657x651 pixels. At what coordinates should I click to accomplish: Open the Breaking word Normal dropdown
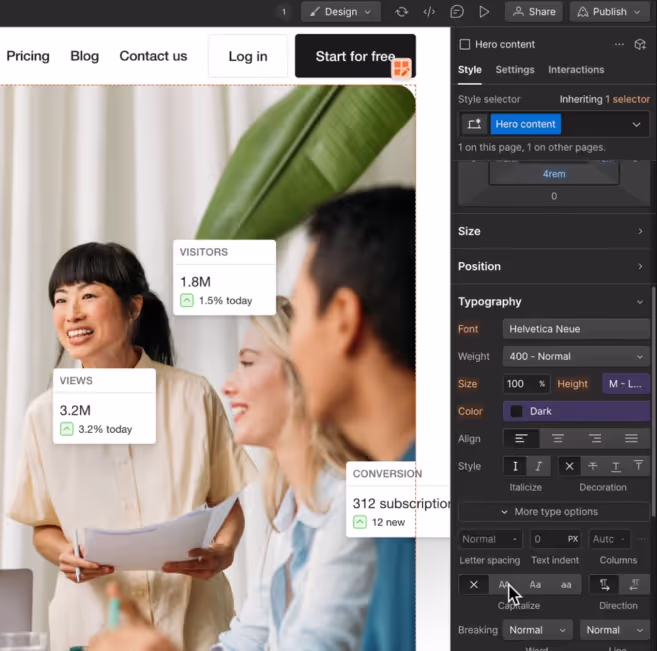tap(538, 630)
